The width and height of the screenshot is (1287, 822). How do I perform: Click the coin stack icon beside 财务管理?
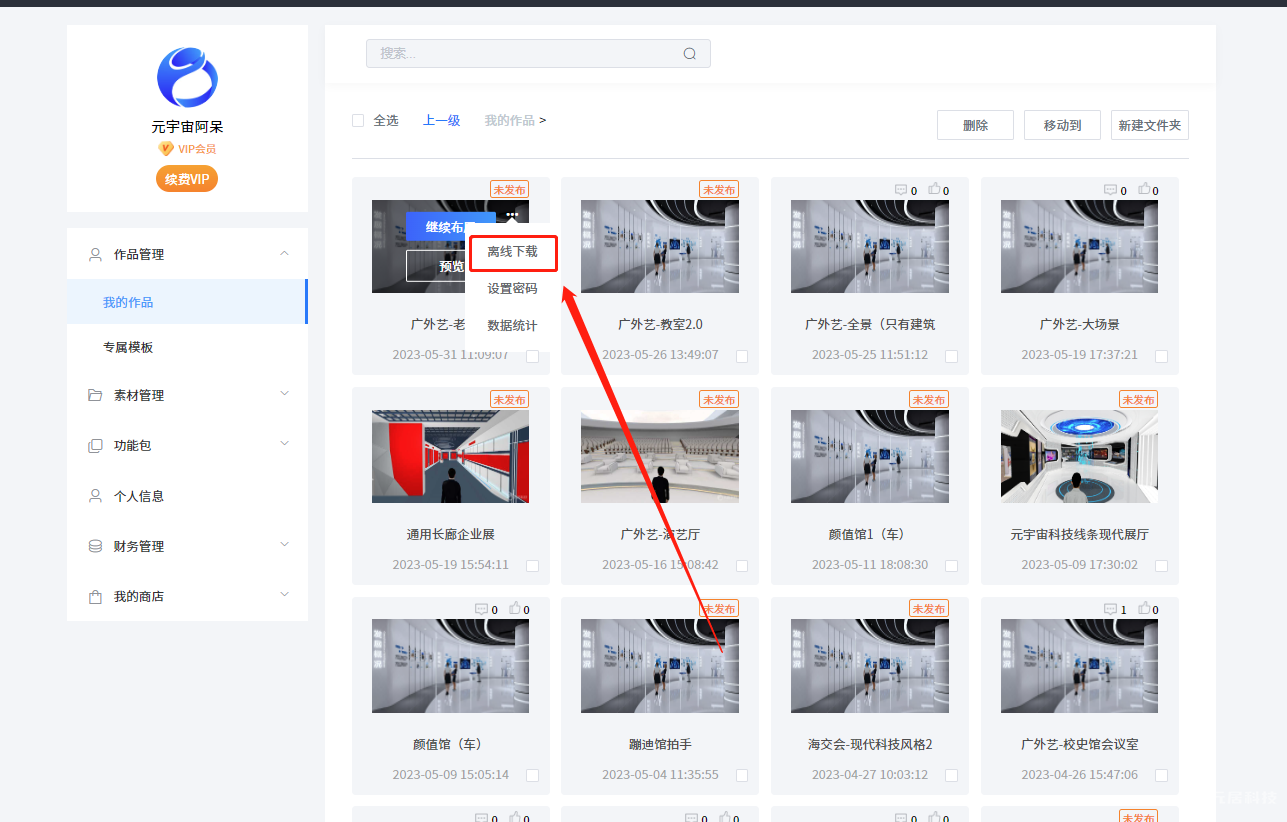[x=95, y=546]
